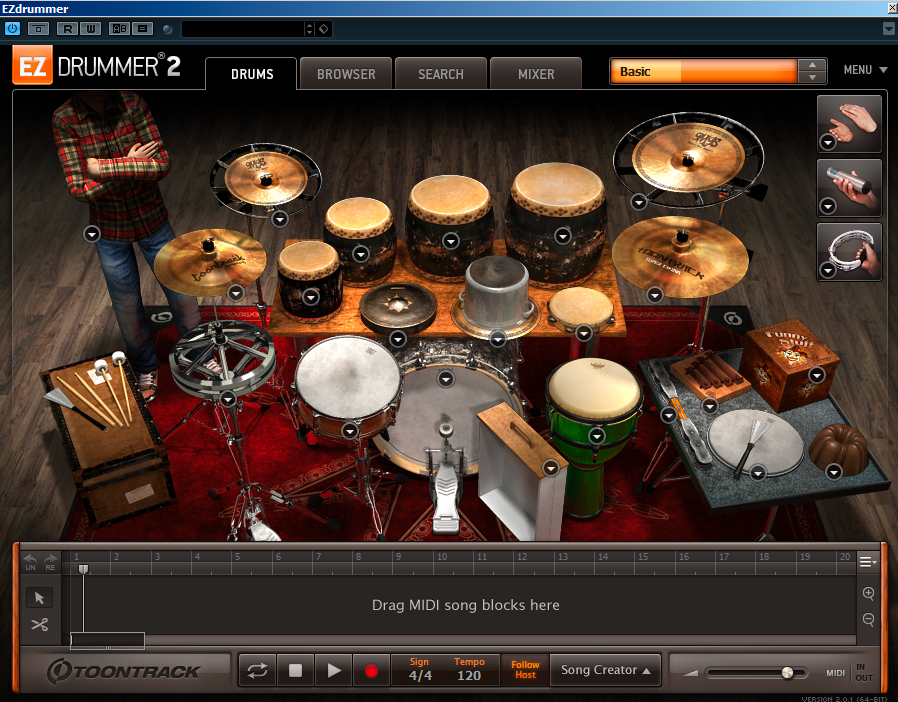Viewport: 898px width, 702px height.
Task: Zoom out on the song timeline
Action: [868, 620]
